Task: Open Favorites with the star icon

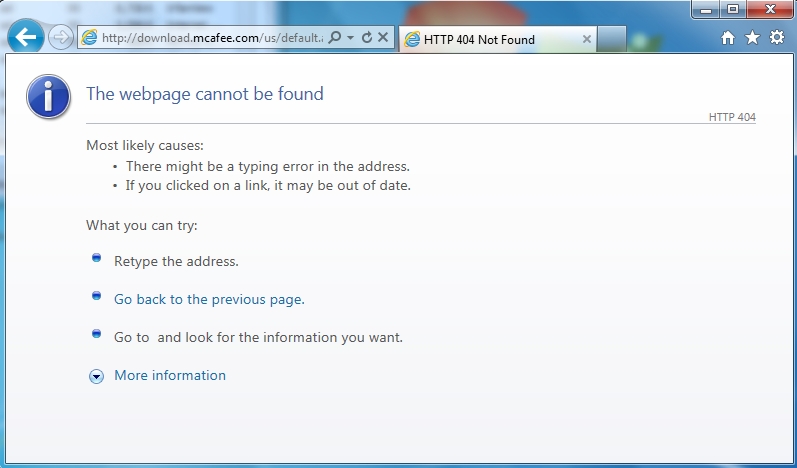Action: pyautogui.click(x=752, y=38)
